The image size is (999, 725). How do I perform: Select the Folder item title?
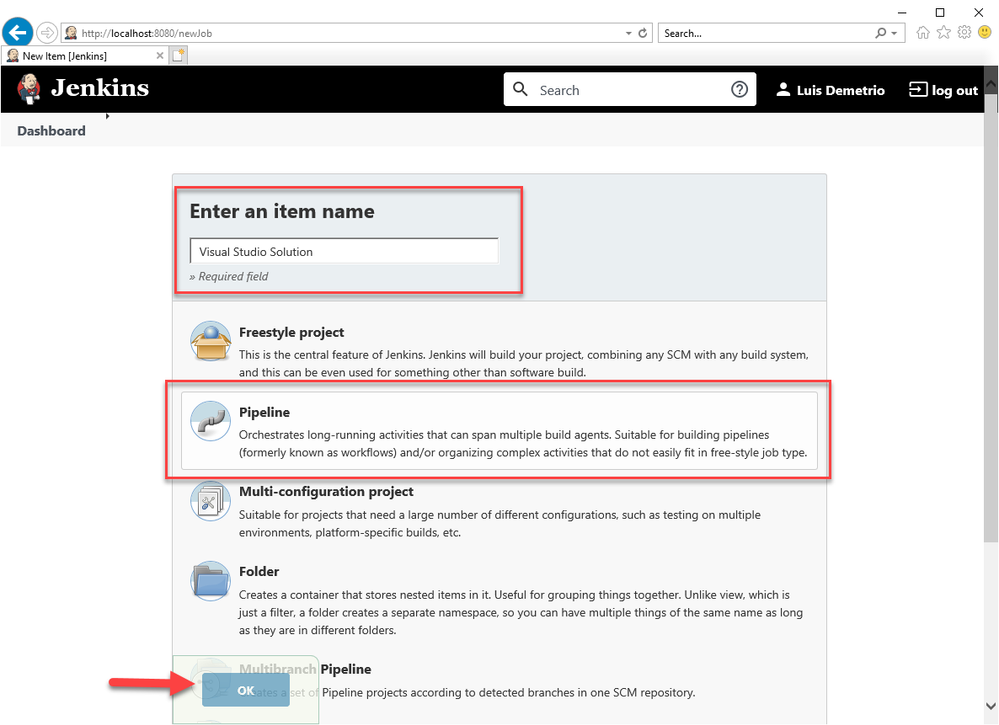(259, 571)
